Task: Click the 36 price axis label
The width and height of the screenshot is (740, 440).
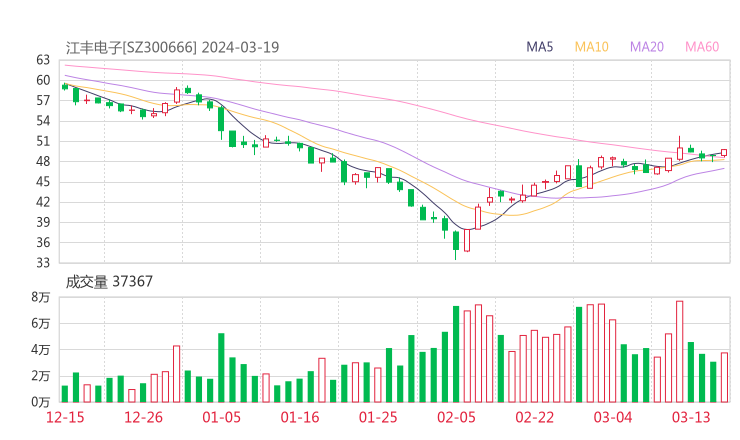Action: 43,242
